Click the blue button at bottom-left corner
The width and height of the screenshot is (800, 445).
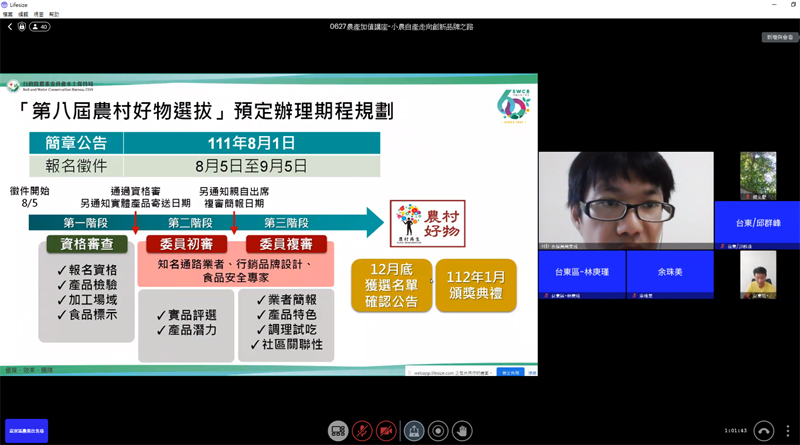(26, 431)
